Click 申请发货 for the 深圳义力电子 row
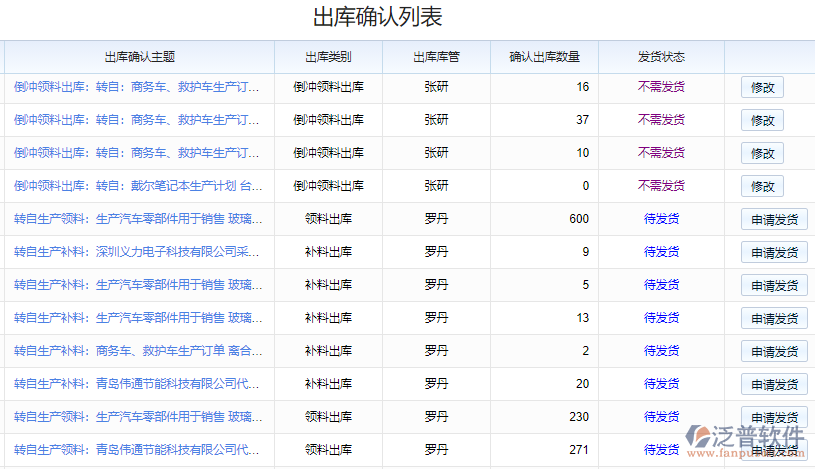815x469 pixels. point(774,252)
